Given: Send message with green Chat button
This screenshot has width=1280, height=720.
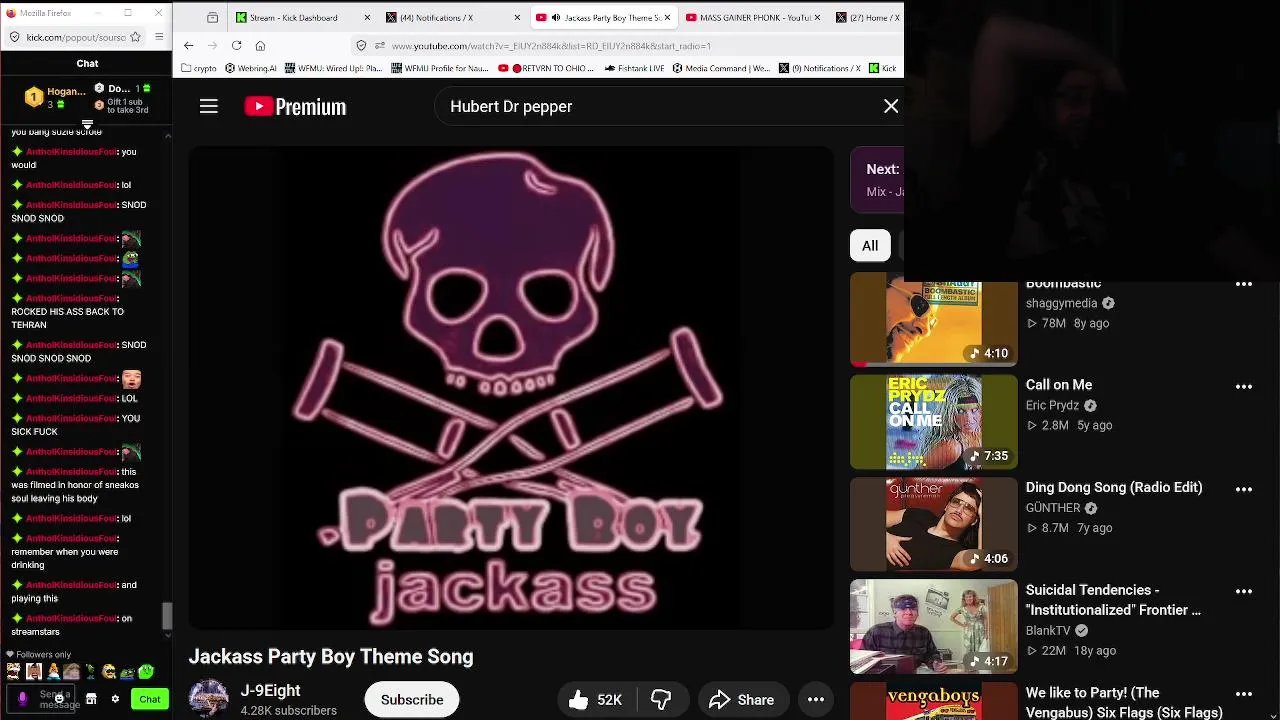Looking at the screenshot, I should 150,699.
